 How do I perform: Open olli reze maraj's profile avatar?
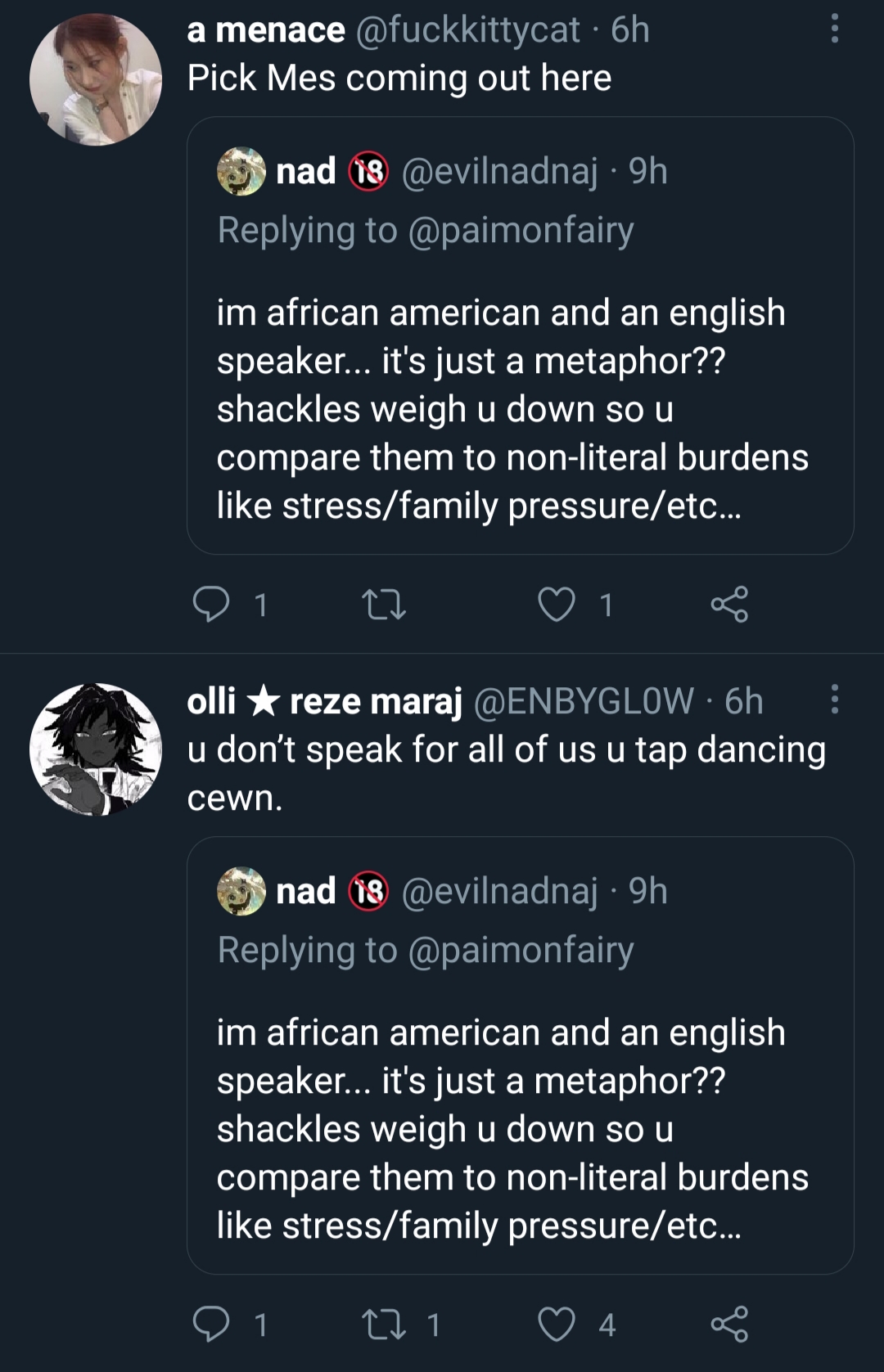coord(96,749)
